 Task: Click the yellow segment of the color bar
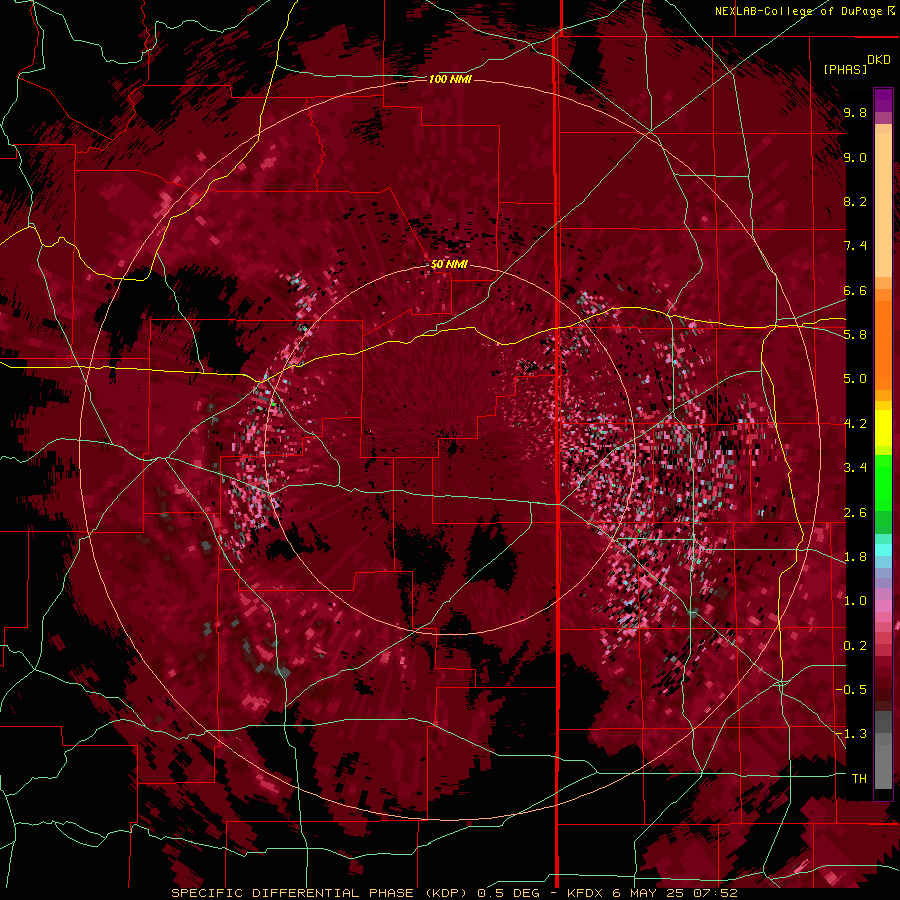tap(883, 428)
